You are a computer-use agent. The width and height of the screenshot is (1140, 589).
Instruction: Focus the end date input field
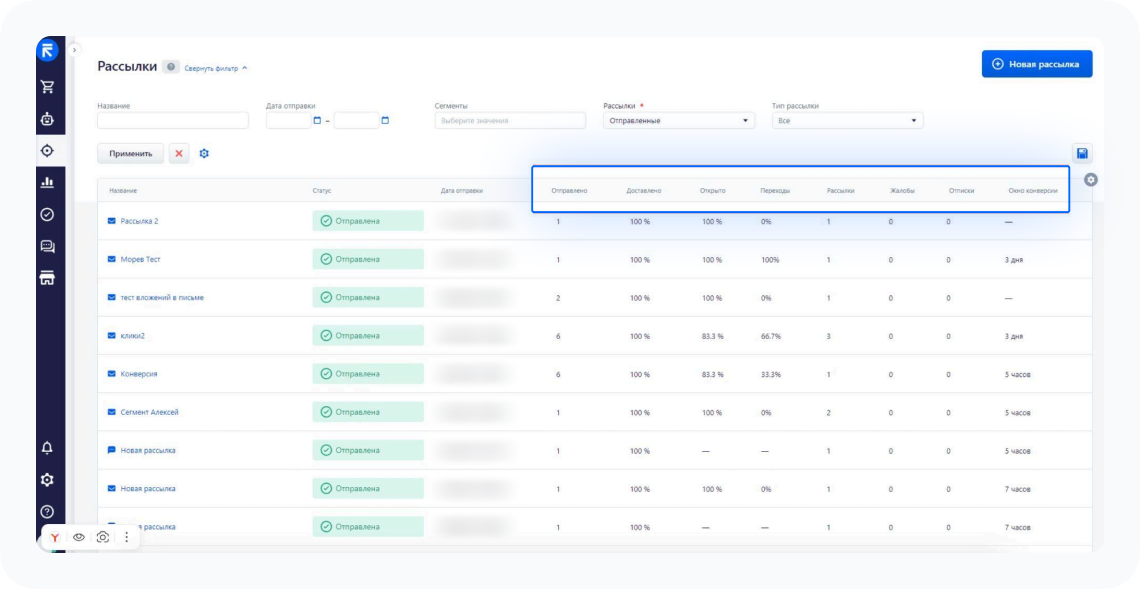[356, 121]
